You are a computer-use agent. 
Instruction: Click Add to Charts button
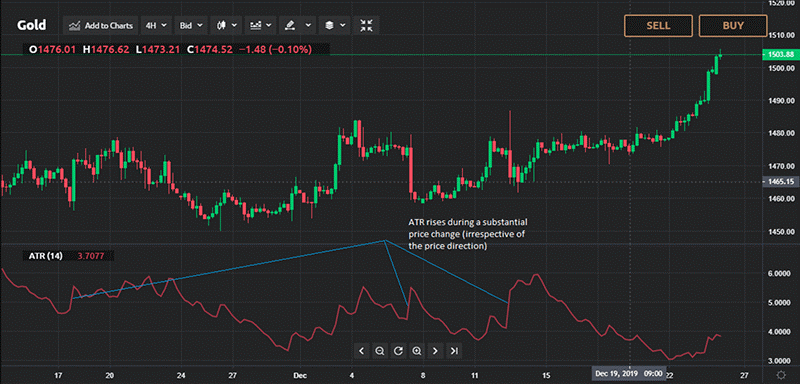click(x=101, y=25)
